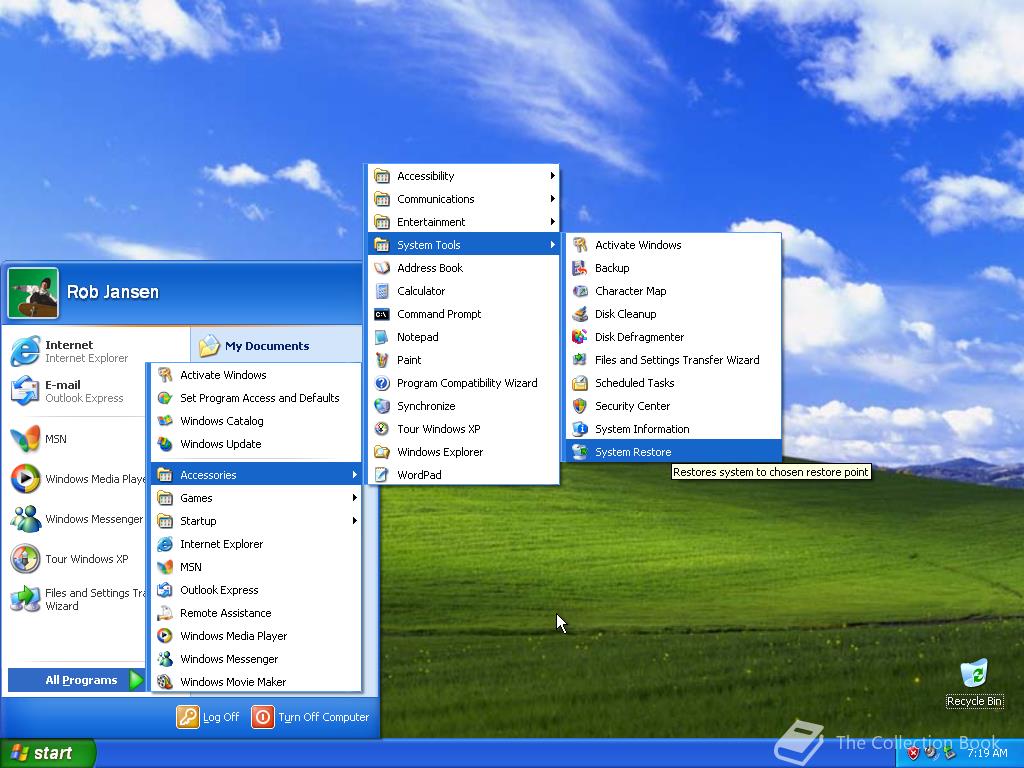
Task: Click Activate Windows icon in System Tools submenu
Action: coord(579,245)
